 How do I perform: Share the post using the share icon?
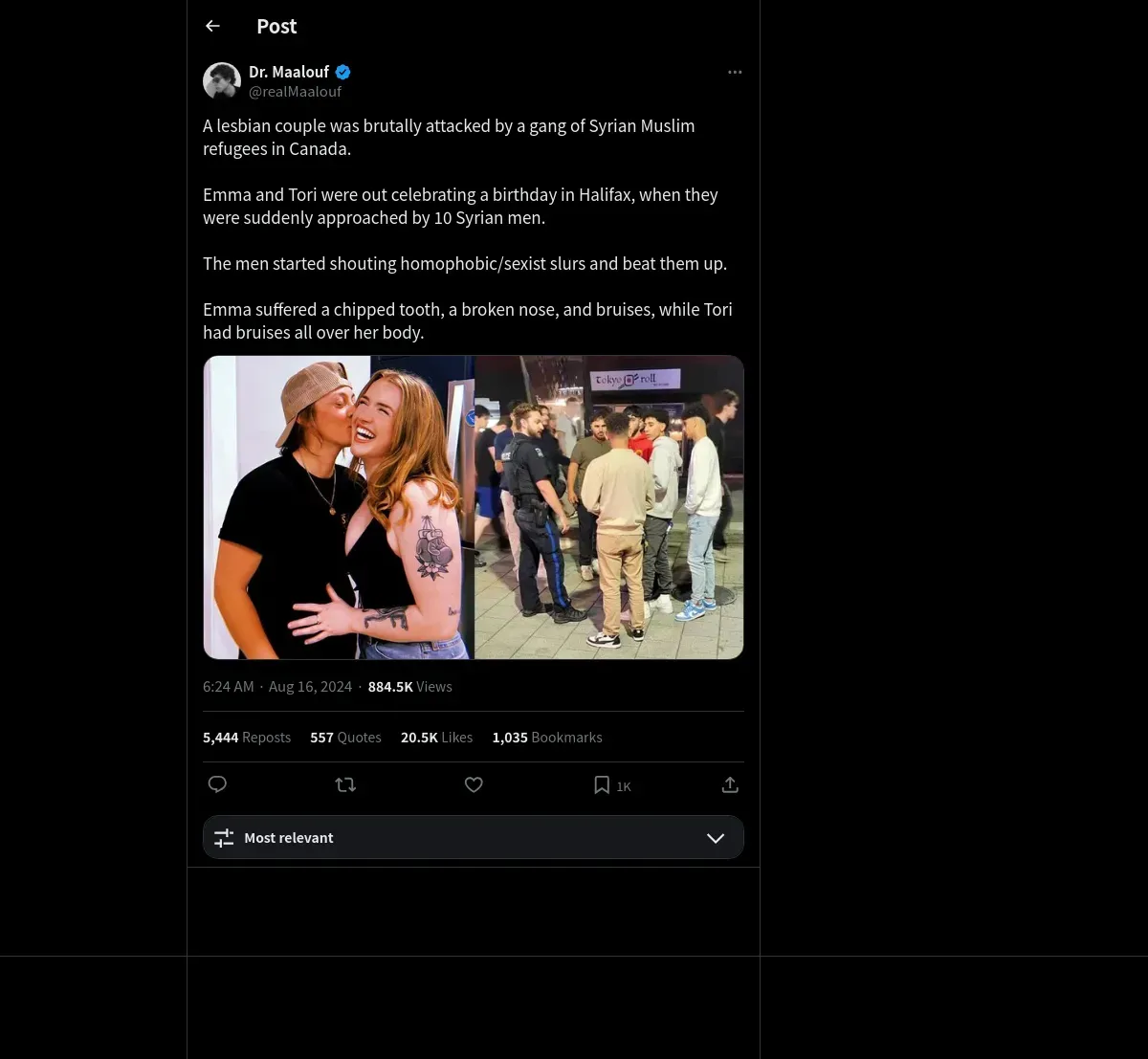pos(730,784)
